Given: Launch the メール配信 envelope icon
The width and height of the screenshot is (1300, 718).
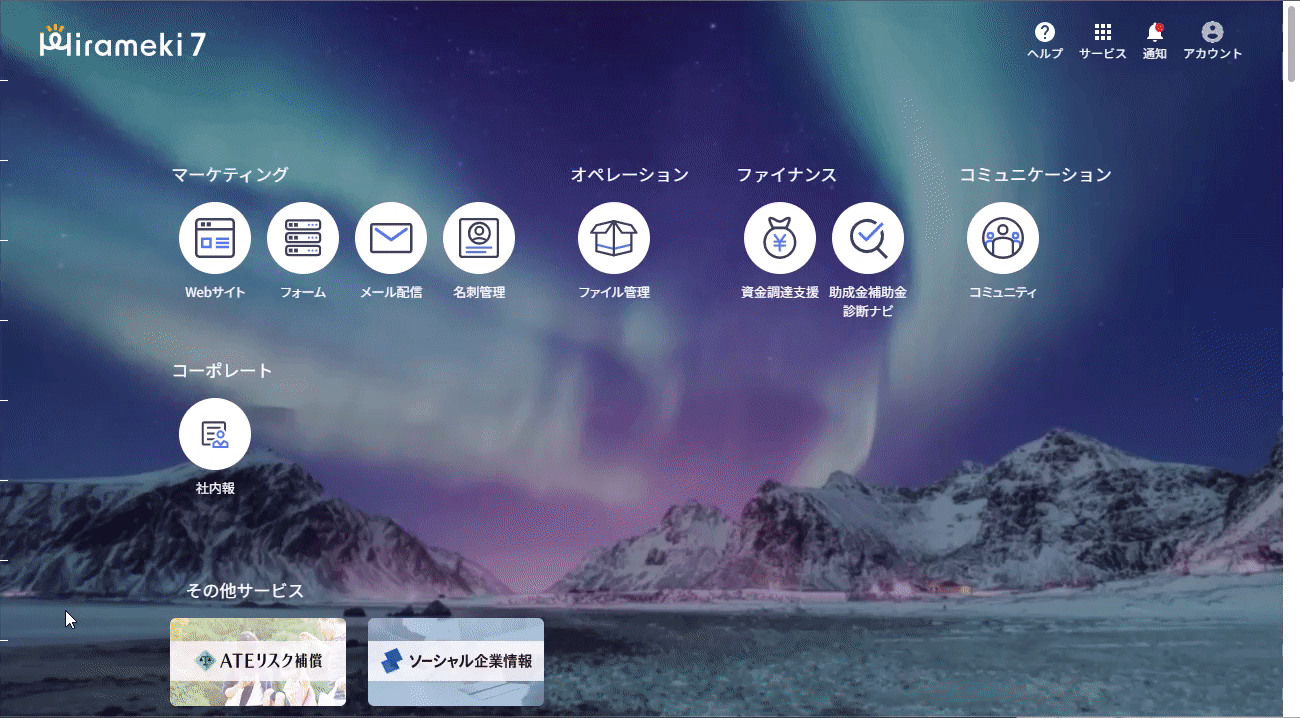Looking at the screenshot, I should tap(391, 238).
